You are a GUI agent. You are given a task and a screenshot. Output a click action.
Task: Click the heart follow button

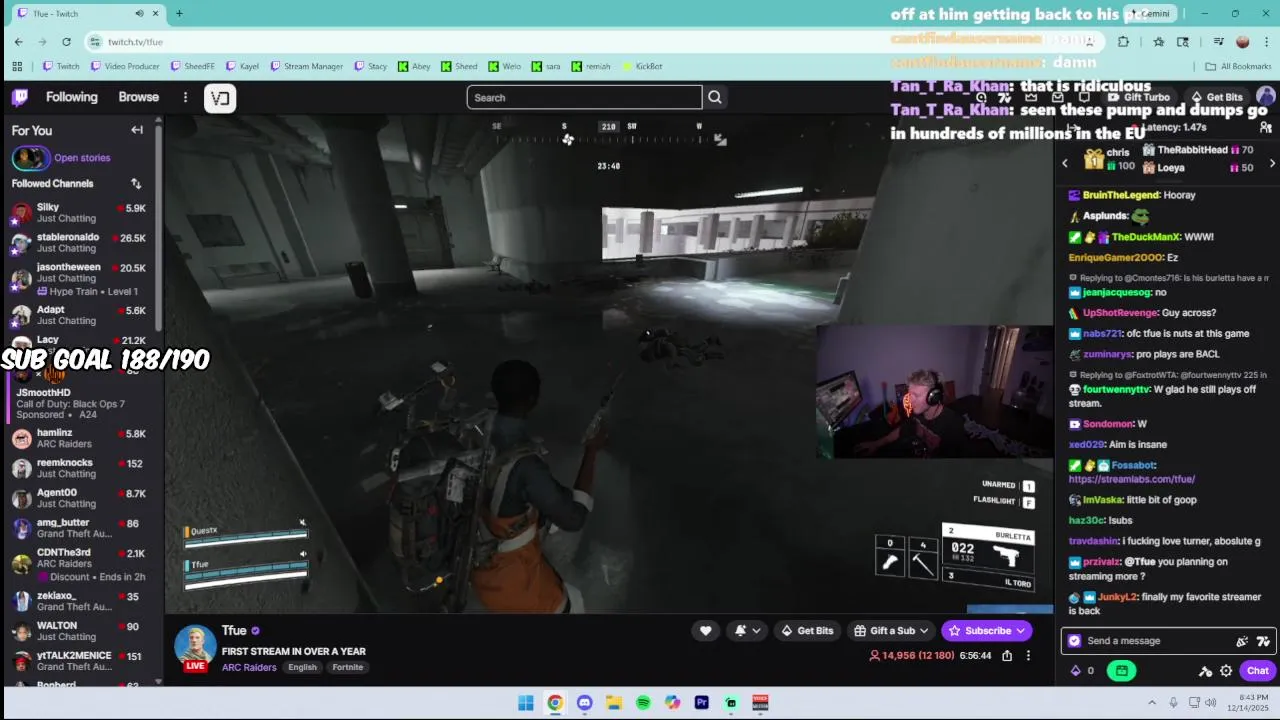[706, 630]
